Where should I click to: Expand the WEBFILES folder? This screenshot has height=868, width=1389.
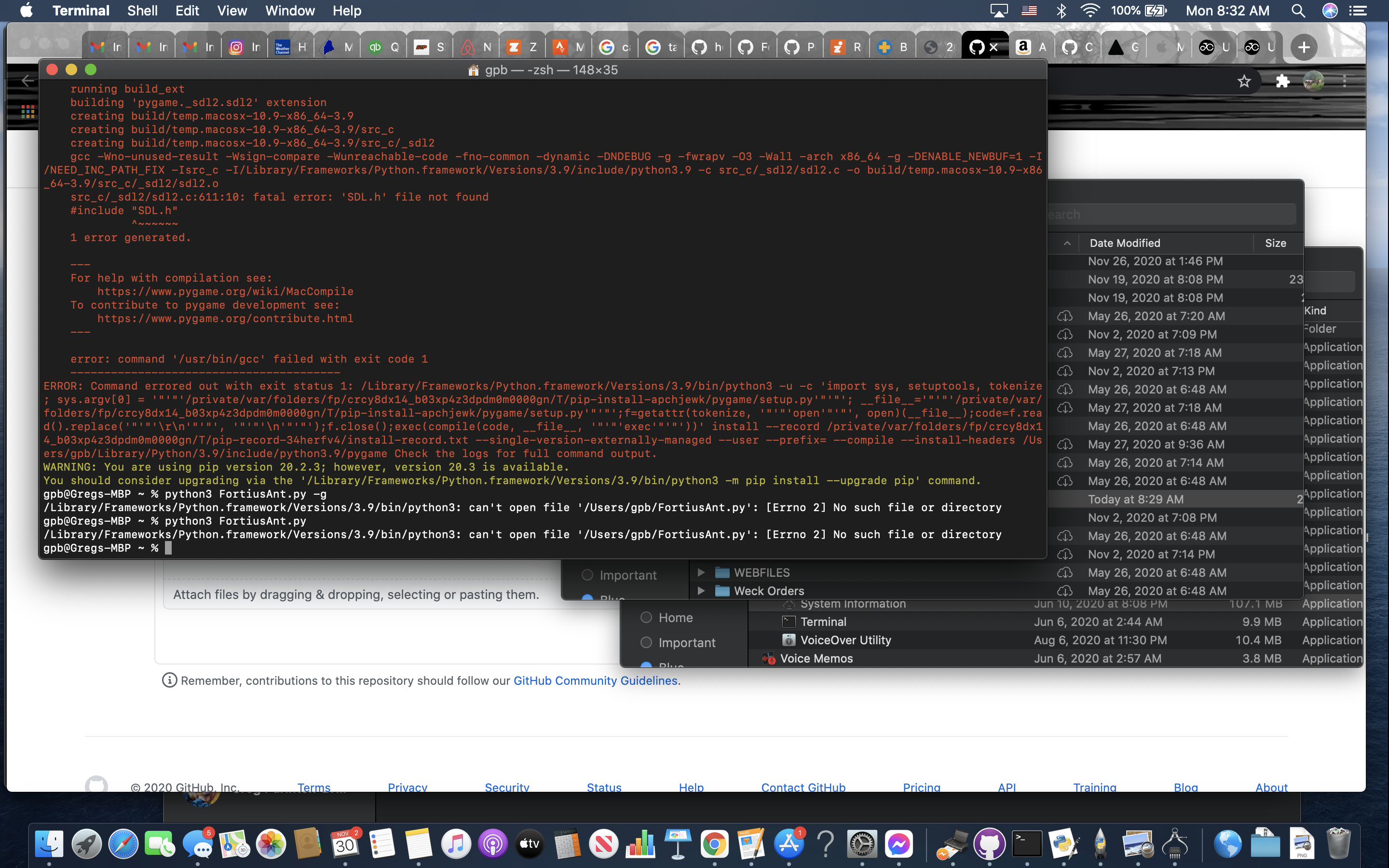tap(702, 572)
